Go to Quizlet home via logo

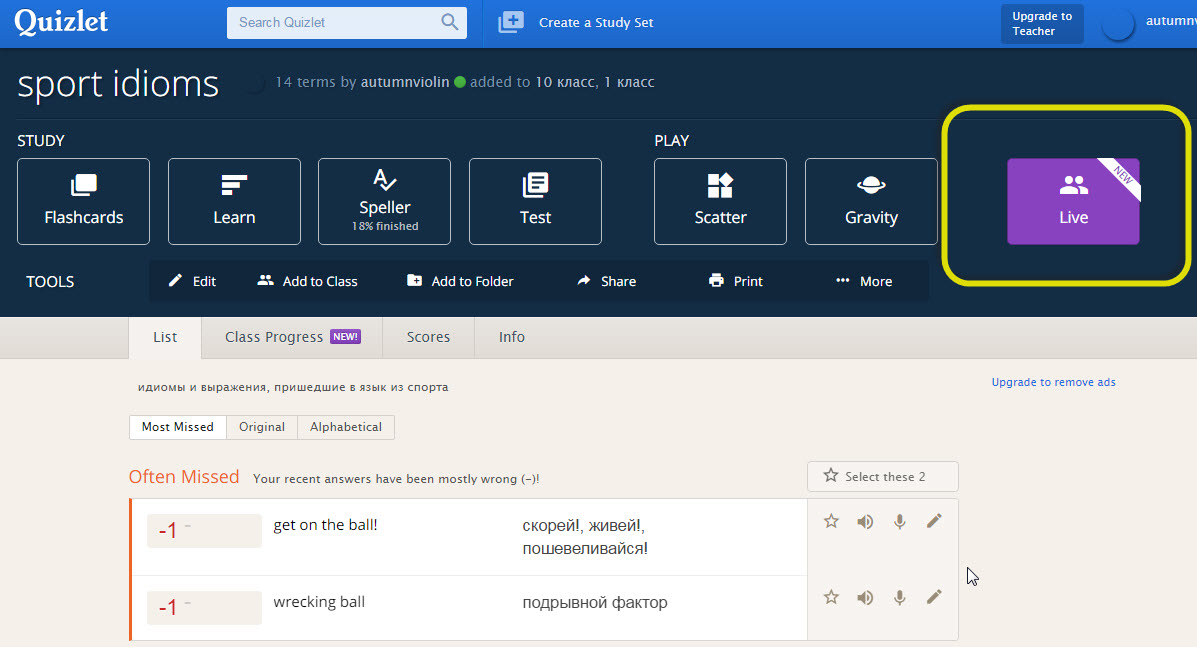coord(61,21)
